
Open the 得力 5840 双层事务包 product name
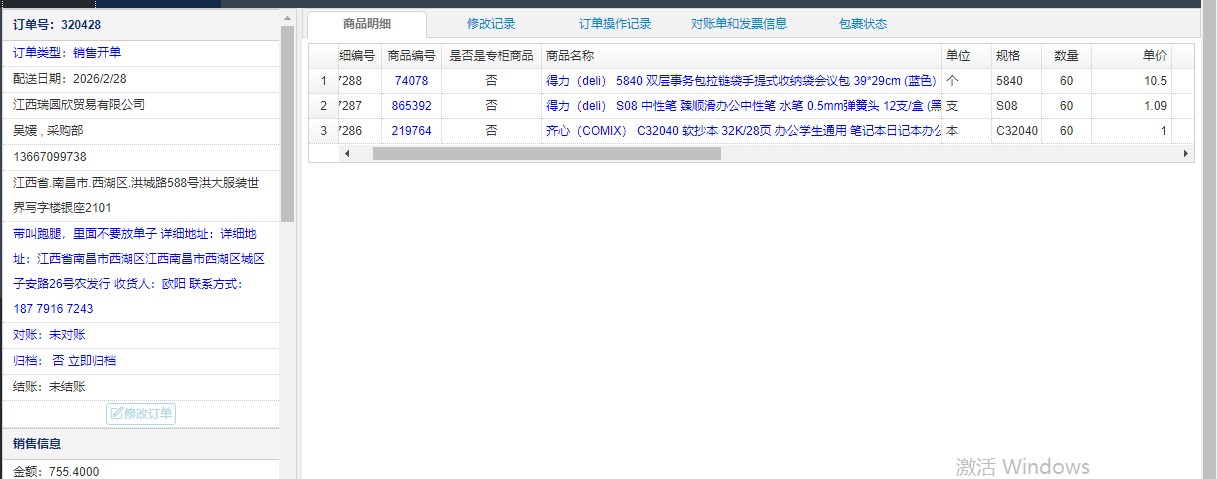point(740,81)
